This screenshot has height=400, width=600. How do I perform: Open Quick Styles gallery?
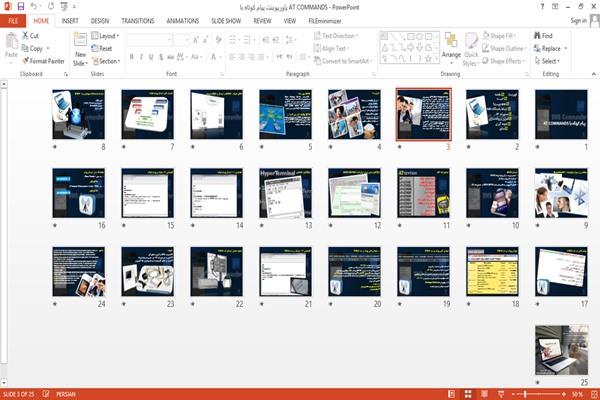tap(471, 49)
